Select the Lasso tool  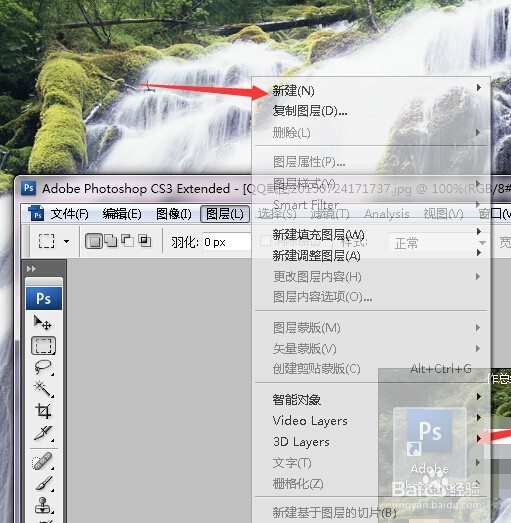[43, 367]
